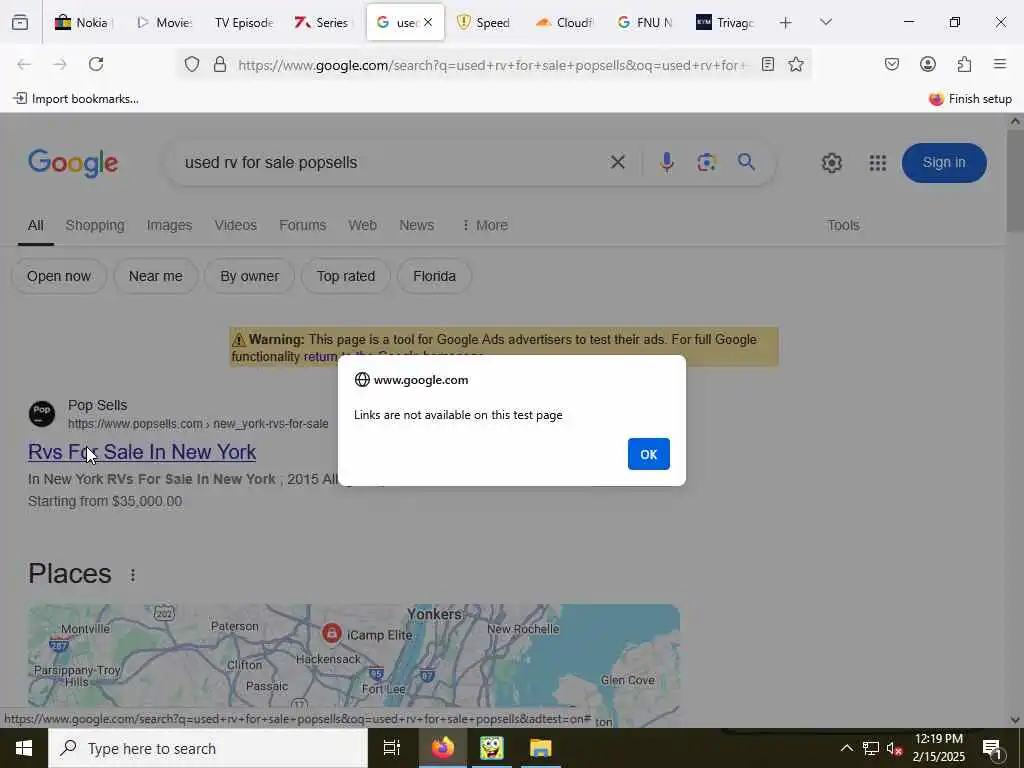The width and height of the screenshot is (1024, 768).
Task: Clear the search query with the X
Action: (x=618, y=162)
